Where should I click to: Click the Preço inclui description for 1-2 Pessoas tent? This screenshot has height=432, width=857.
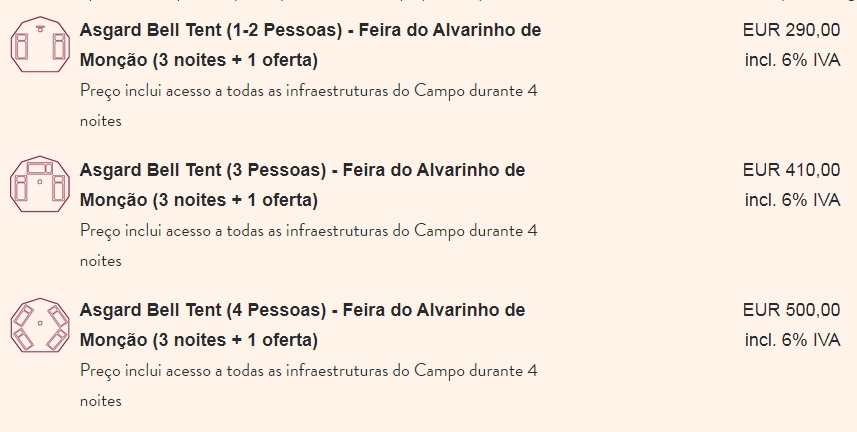point(309,106)
